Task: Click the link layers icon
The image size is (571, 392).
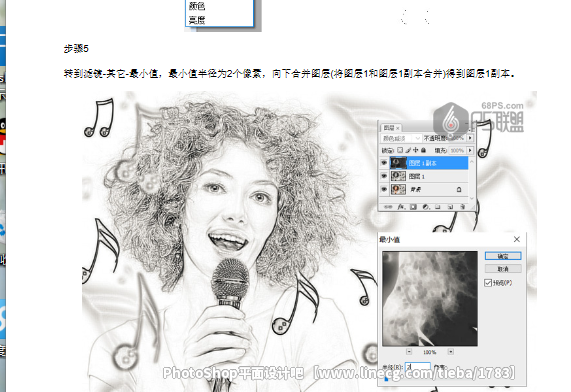Action: click(388, 207)
